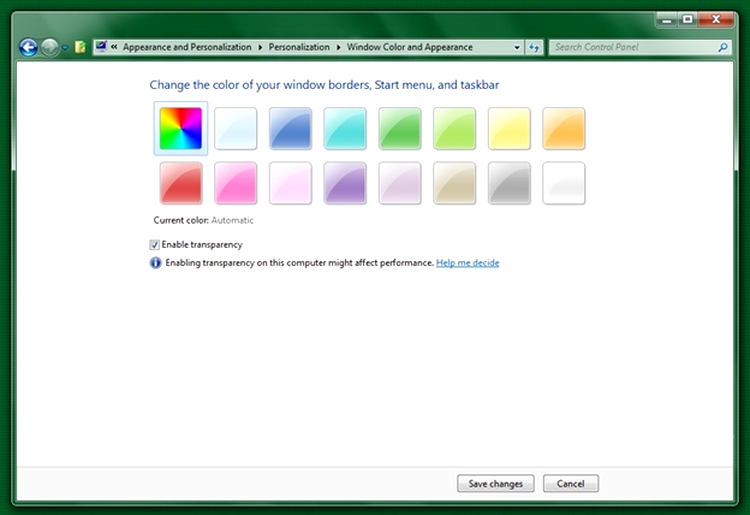This screenshot has width=750, height=515.
Task: Open the Personalization breadcrumb
Action: pyautogui.click(x=299, y=47)
